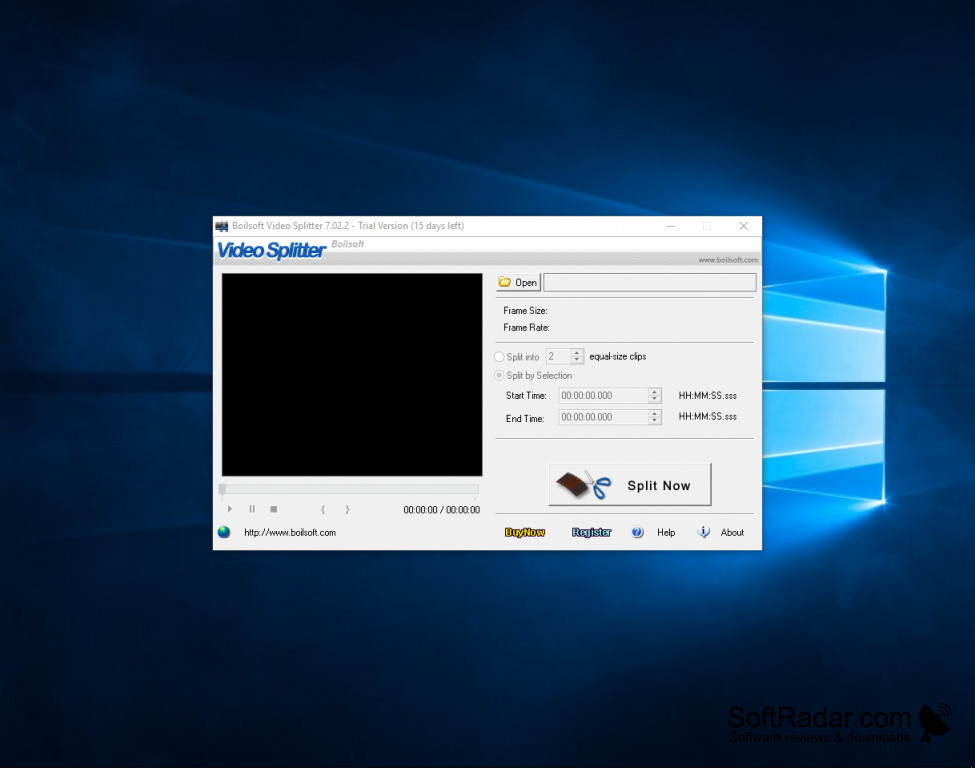Screen dimensions: 975x768
Task: Click the black video preview area
Action: (352, 374)
